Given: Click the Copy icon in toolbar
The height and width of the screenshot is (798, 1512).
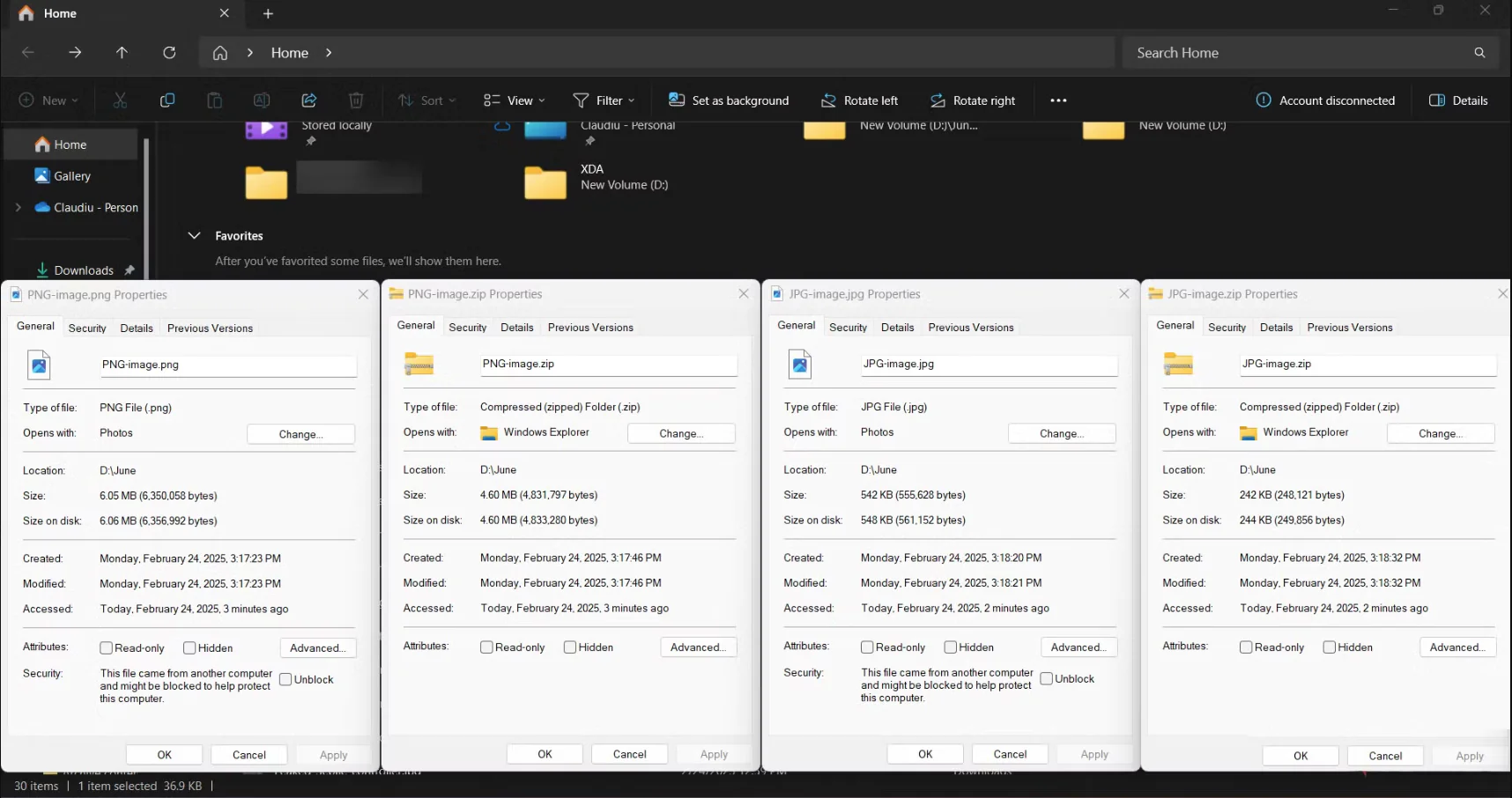Looking at the screenshot, I should [x=167, y=100].
